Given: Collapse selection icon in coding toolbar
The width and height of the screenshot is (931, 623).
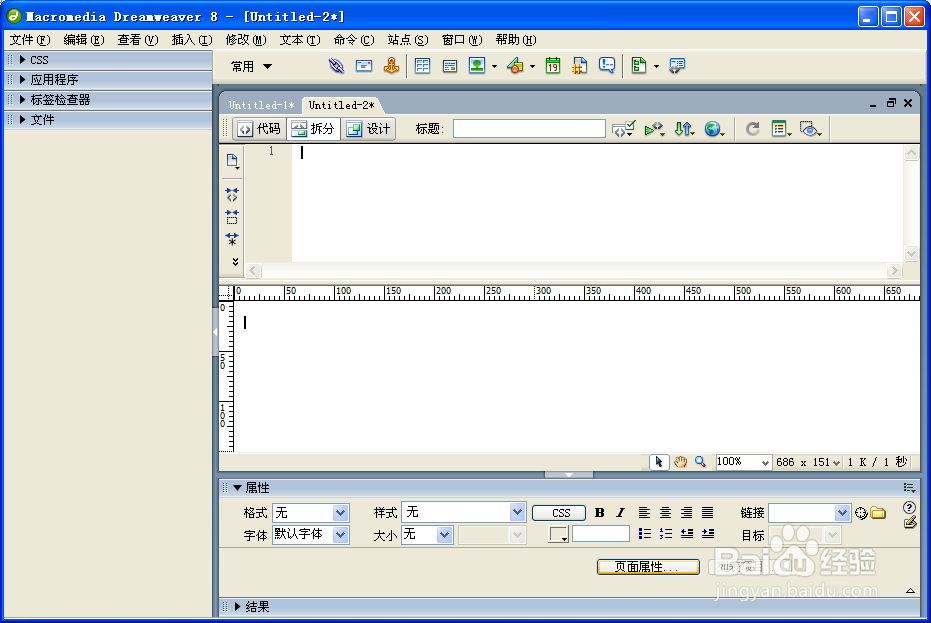Looking at the screenshot, I should (232, 217).
